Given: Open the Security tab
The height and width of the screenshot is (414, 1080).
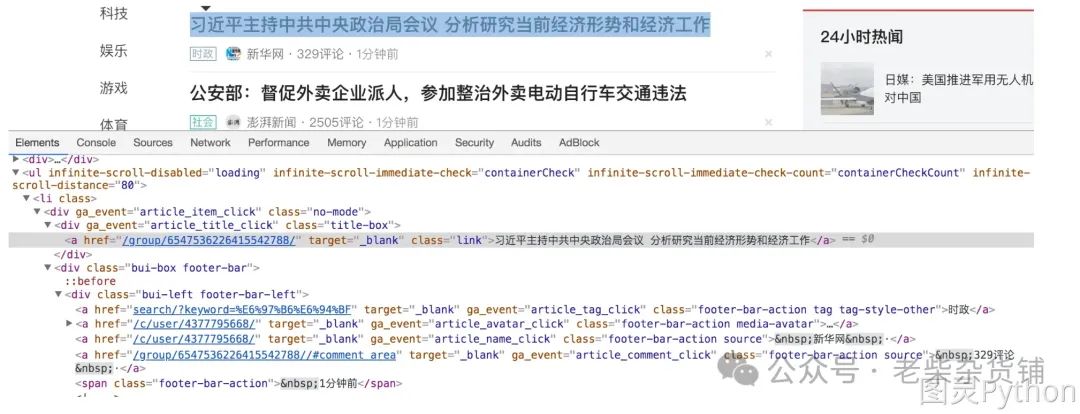Looking at the screenshot, I should tap(474, 143).
